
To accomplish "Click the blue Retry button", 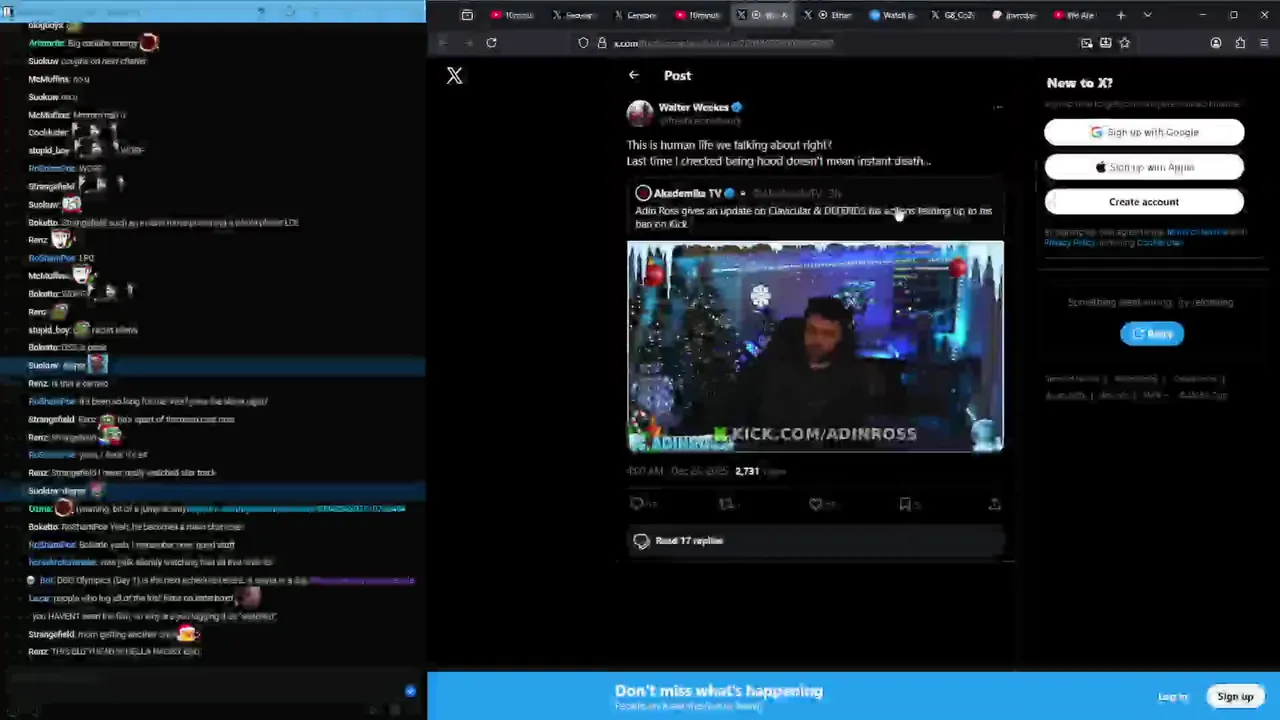I will (1152, 334).
